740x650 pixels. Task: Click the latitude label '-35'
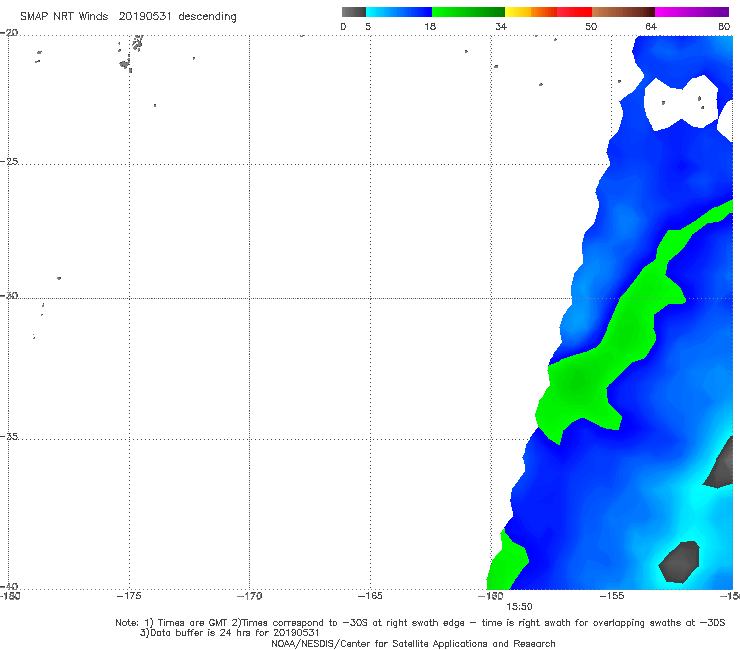click(x=9, y=436)
